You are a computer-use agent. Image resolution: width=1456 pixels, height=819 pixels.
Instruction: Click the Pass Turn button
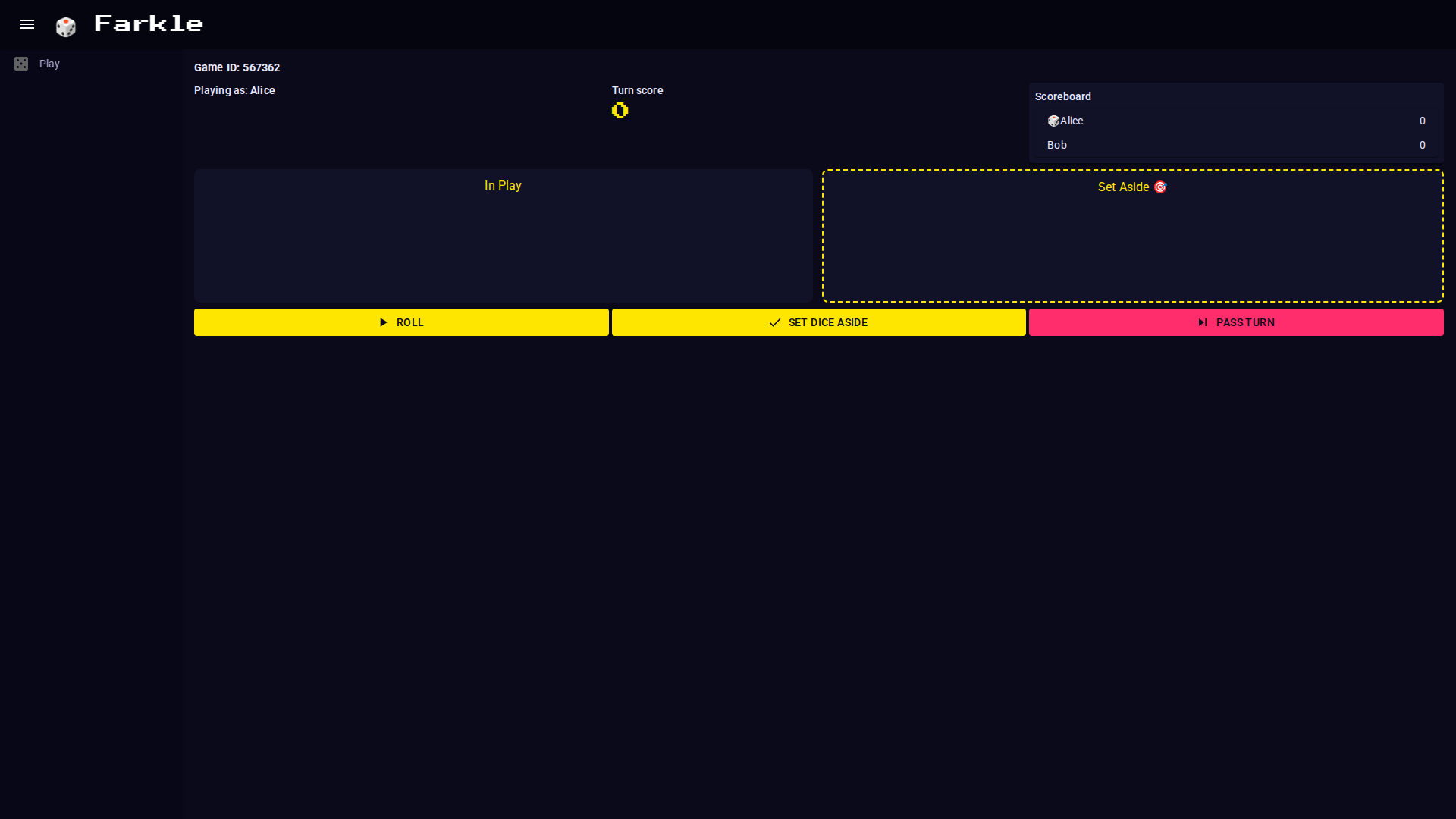(1236, 322)
